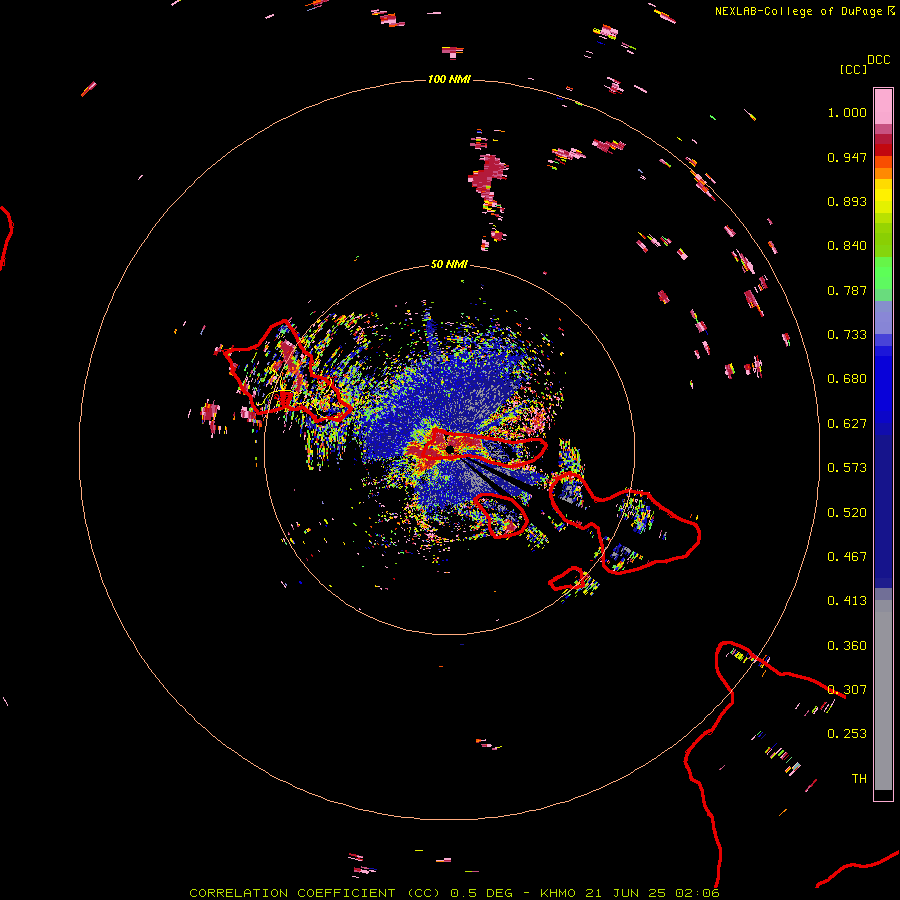Click the black radar site dot at the center
The width and height of the screenshot is (900, 900).
[450, 449]
